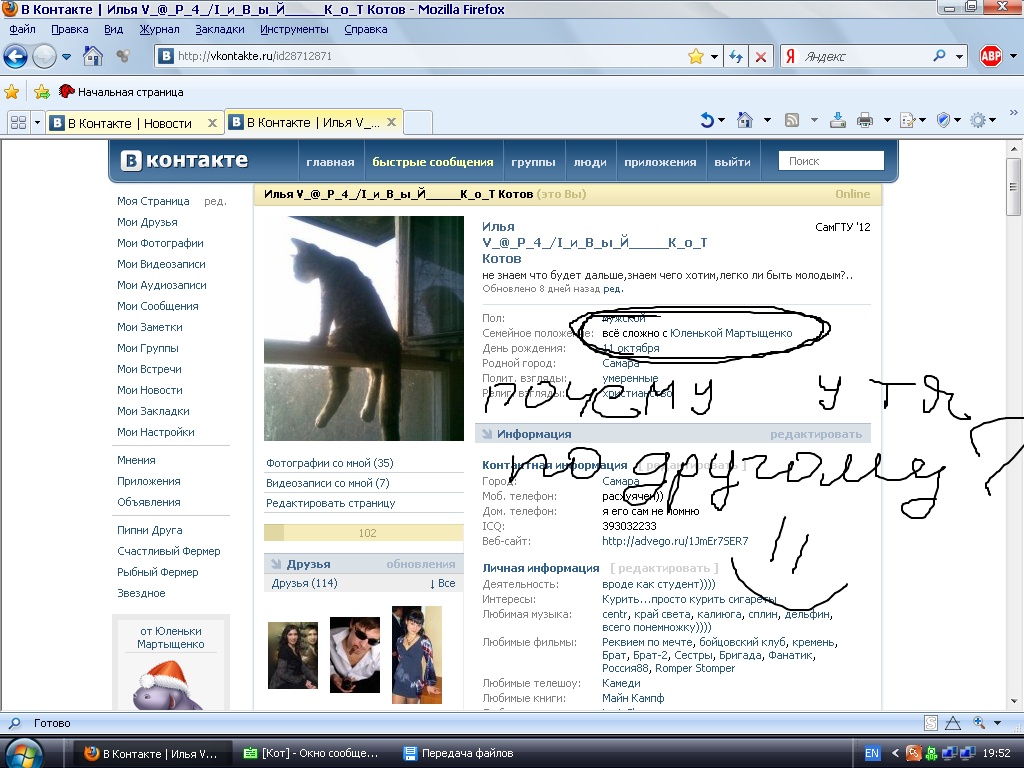Bookmark the page with the address bar star
Viewport: 1024px width, 768px height.
[696, 56]
